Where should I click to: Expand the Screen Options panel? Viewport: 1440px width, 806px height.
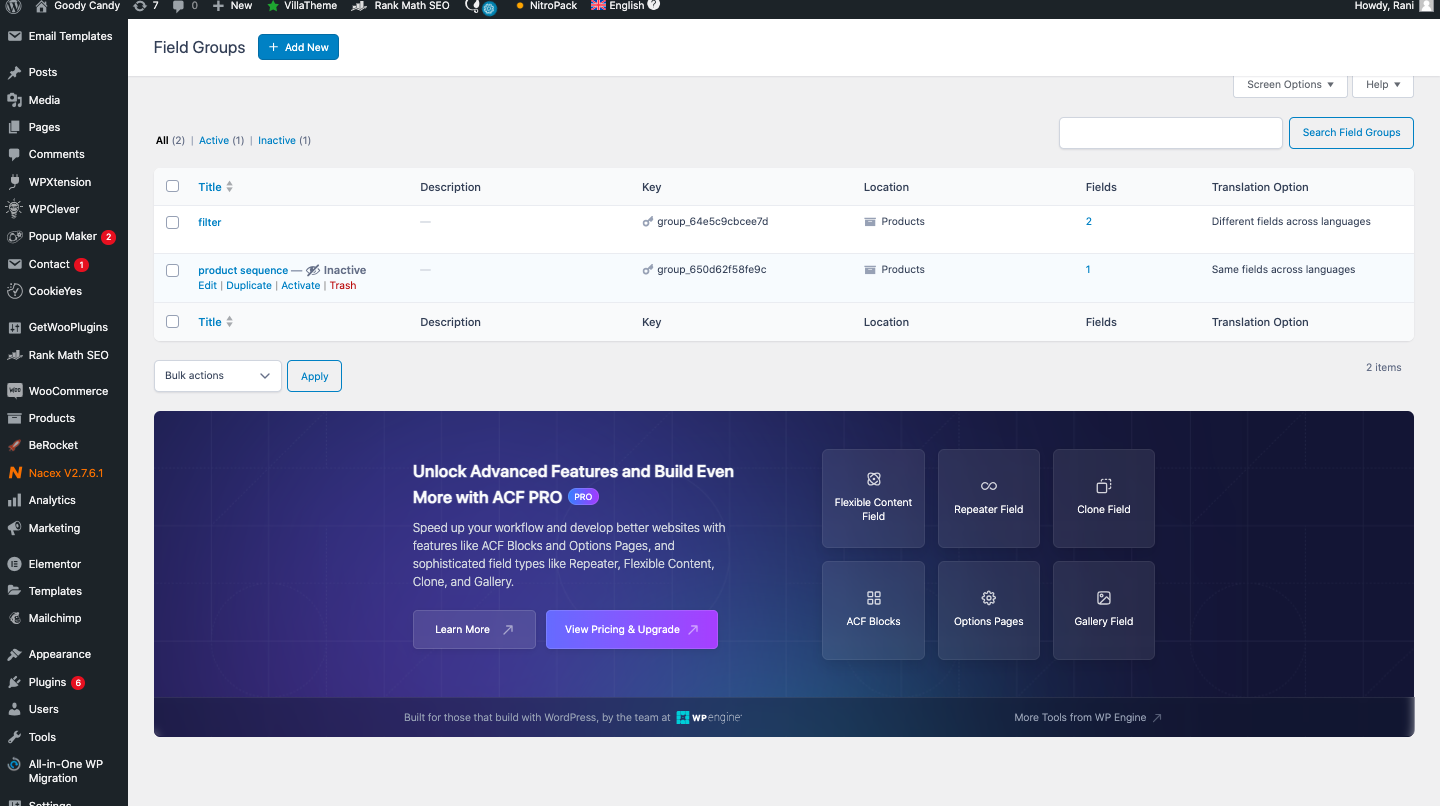(1290, 84)
